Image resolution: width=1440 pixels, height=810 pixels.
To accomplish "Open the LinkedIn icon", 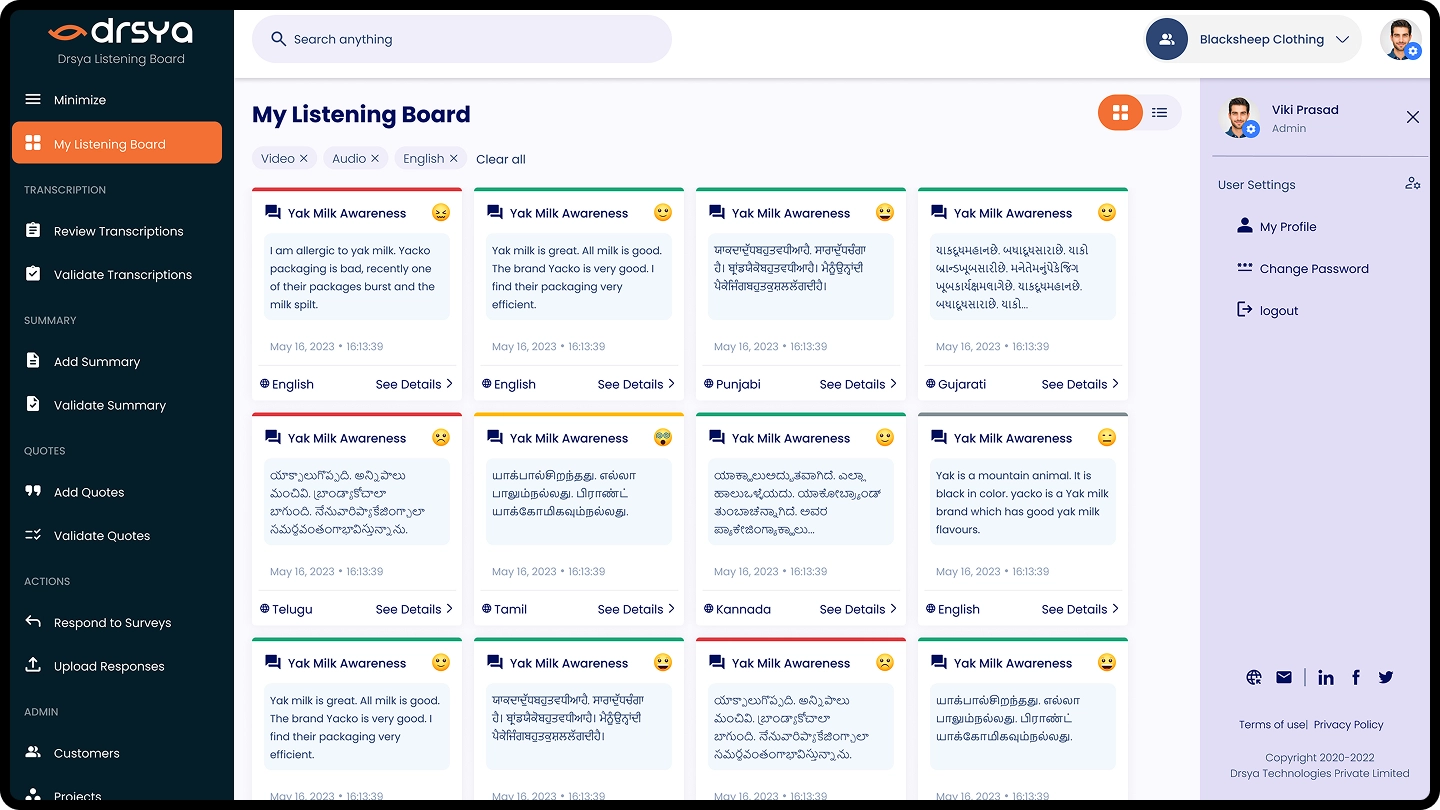I will (1326, 677).
